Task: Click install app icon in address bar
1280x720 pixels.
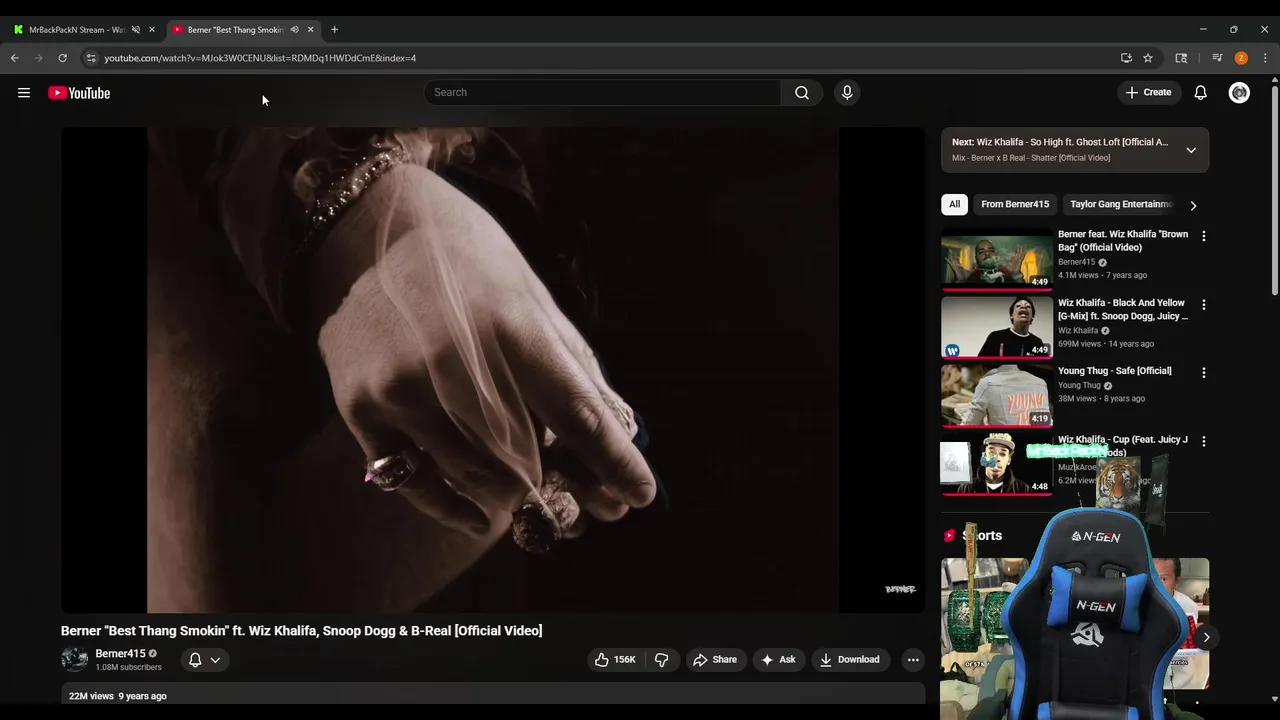Action: [1126, 58]
